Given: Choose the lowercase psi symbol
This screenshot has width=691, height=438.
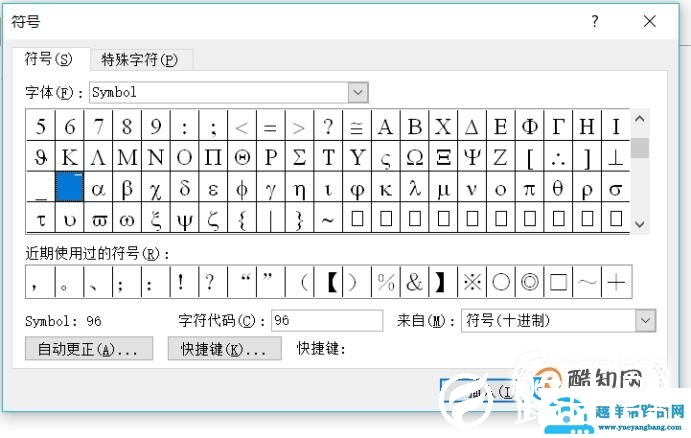Looking at the screenshot, I should click(x=185, y=218).
